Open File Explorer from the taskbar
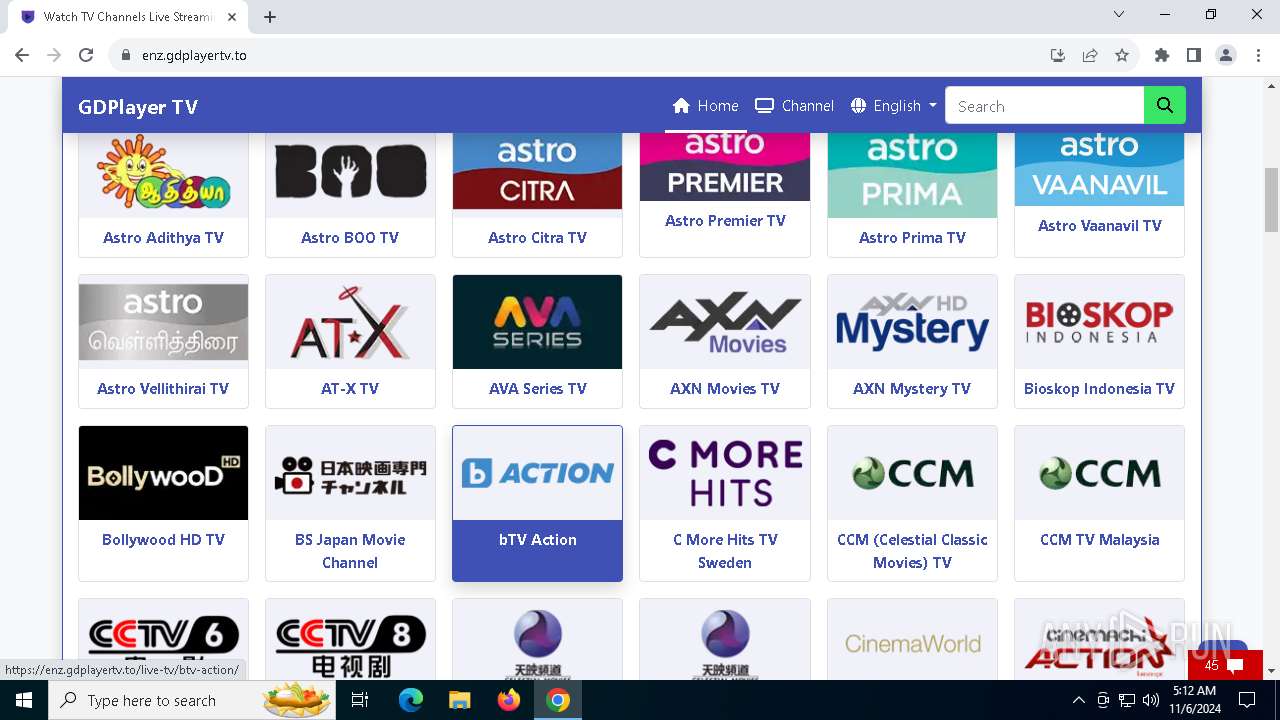This screenshot has height=720, width=1280. [x=459, y=700]
